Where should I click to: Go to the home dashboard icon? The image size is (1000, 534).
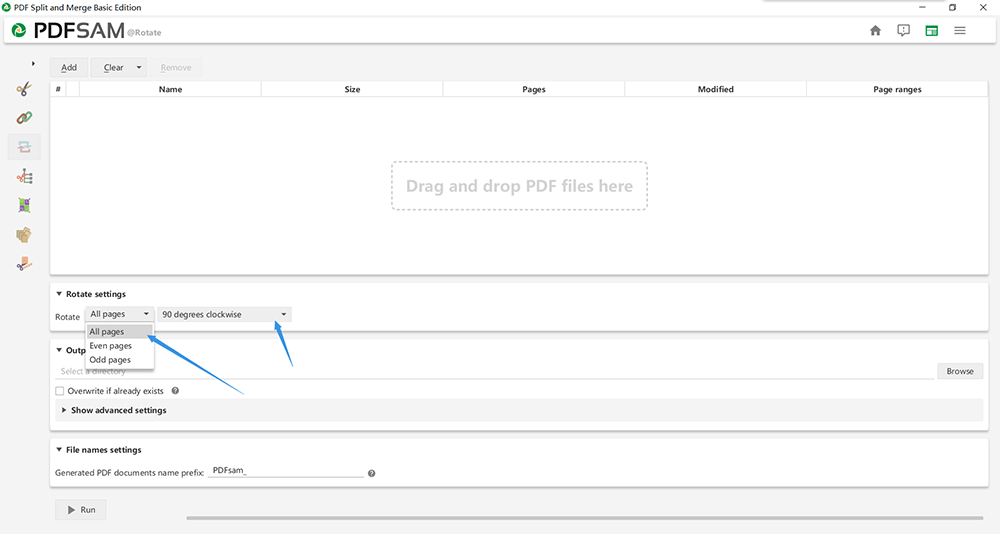point(875,31)
